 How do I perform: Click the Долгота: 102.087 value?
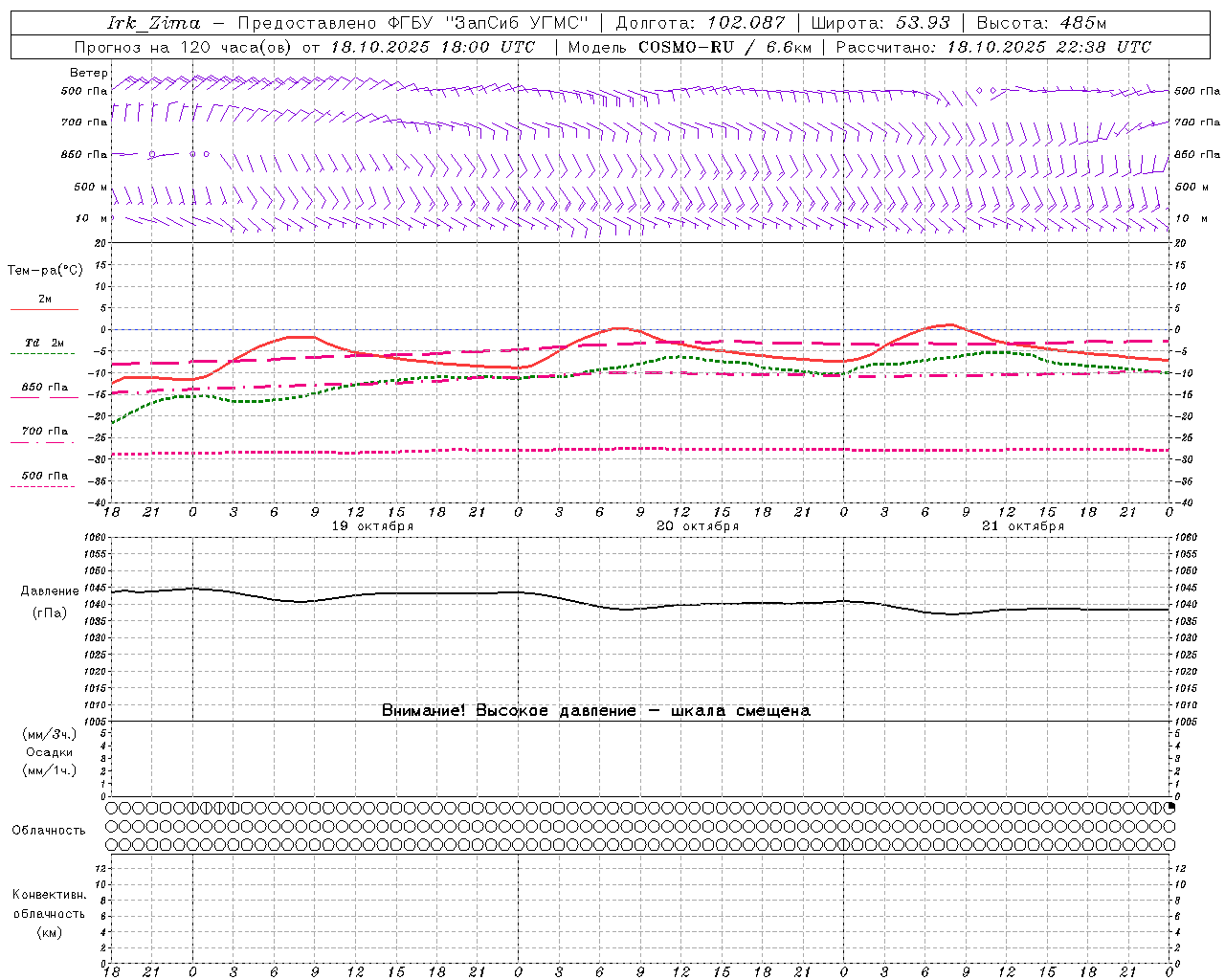click(701, 23)
